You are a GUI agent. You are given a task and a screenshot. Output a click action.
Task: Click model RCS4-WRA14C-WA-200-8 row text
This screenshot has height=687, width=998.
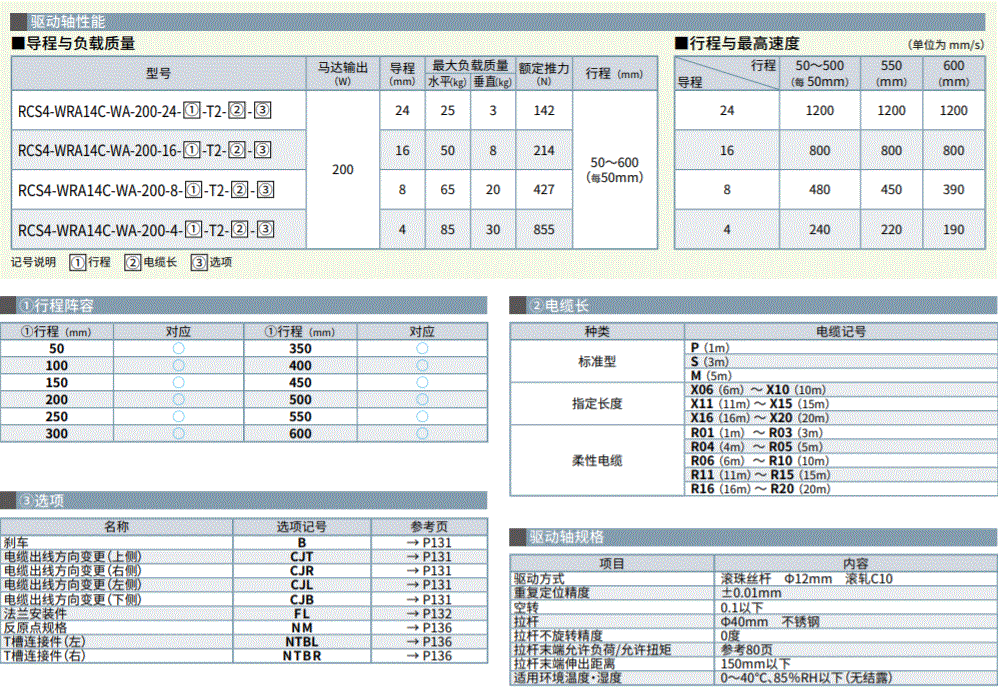146,190
